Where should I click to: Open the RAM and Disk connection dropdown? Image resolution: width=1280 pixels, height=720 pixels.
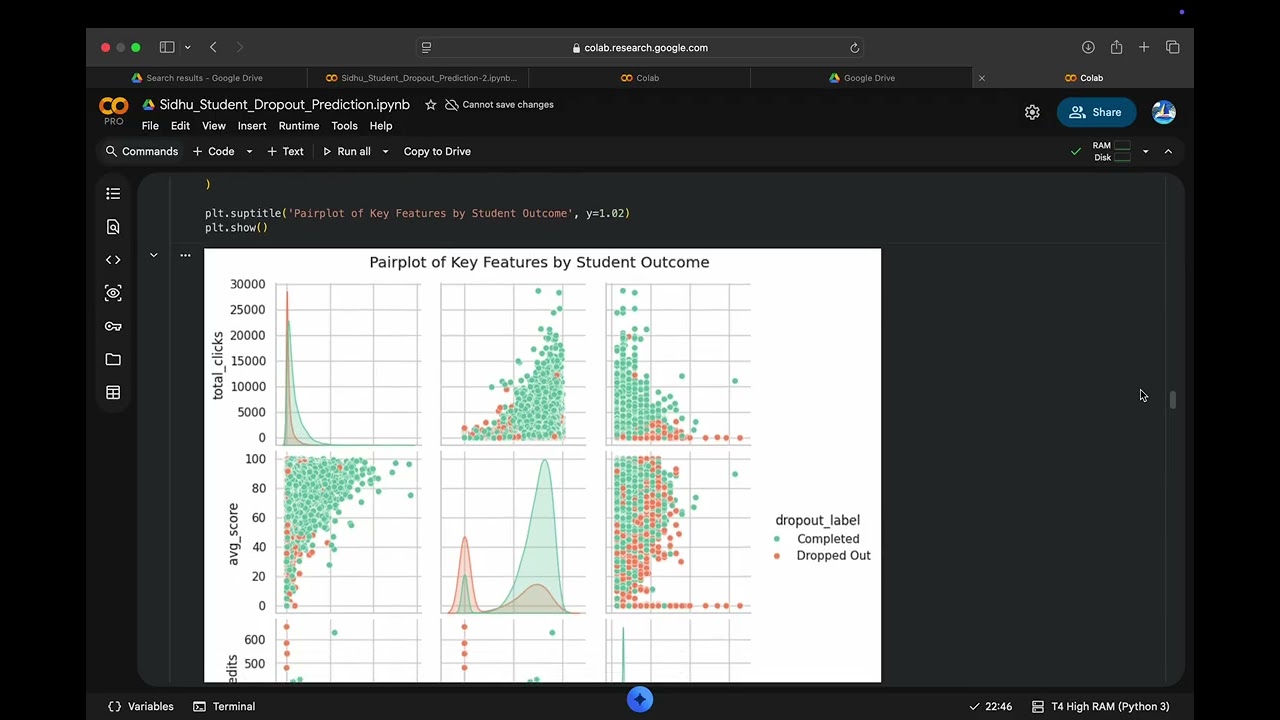point(1145,152)
